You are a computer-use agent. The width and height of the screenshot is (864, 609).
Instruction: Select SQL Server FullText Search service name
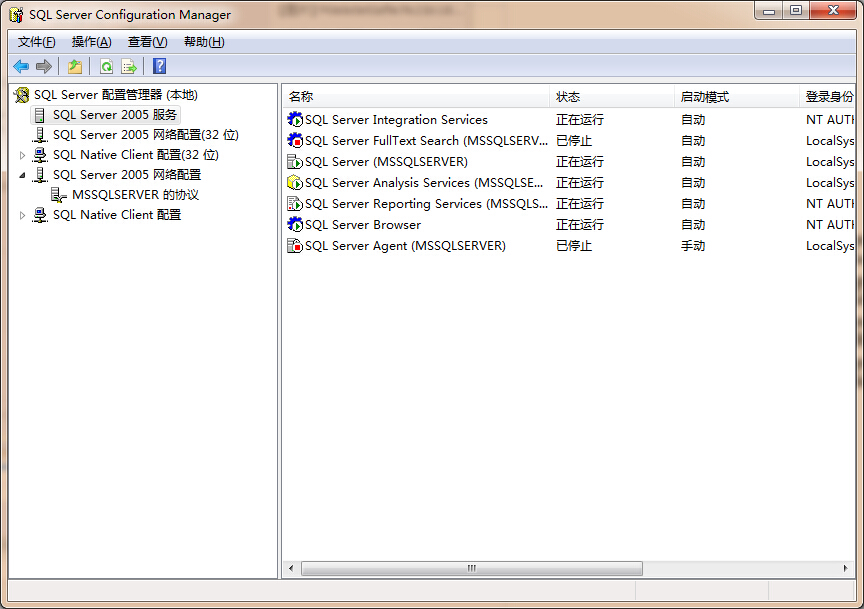click(x=426, y=141)
